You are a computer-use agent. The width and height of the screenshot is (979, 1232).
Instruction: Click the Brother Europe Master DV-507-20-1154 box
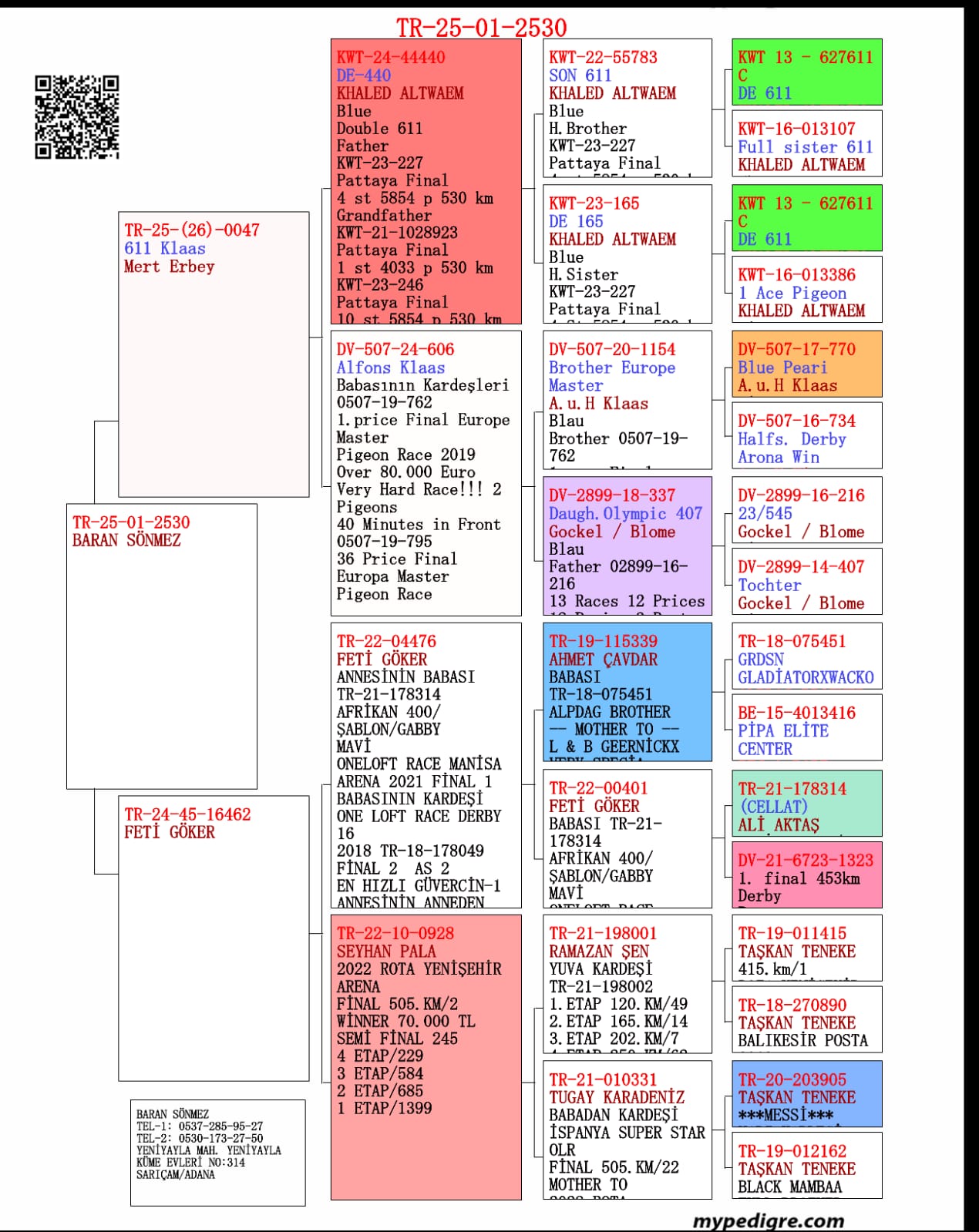click(627, 400)
